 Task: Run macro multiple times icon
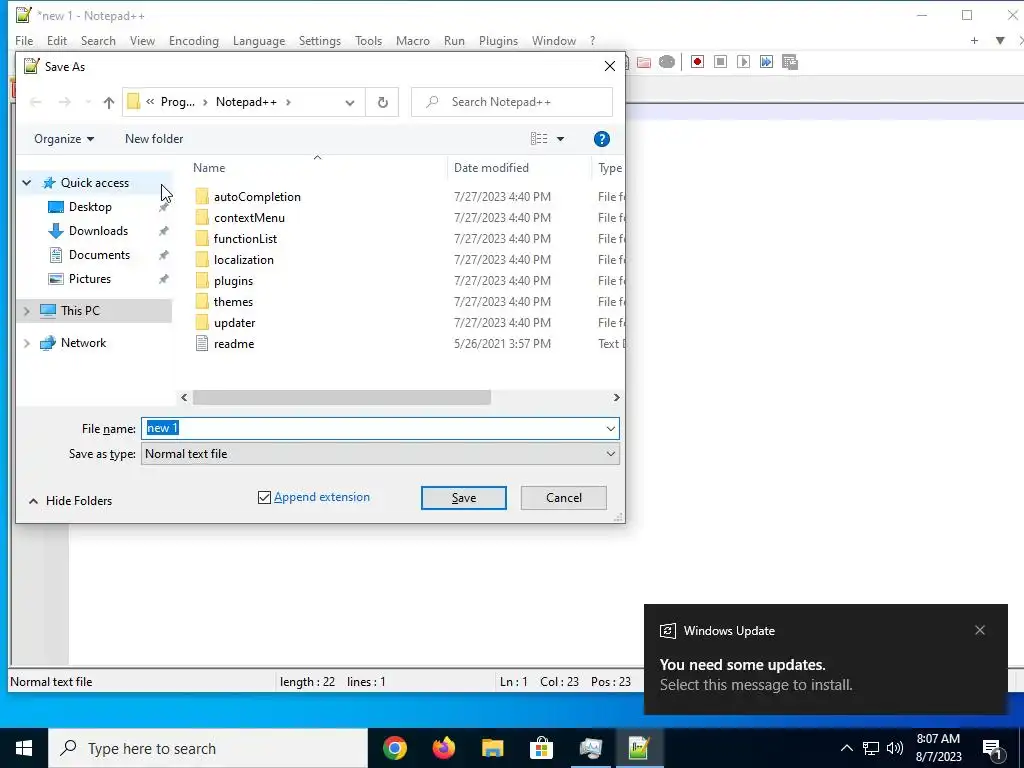click(x=767, y=62)
